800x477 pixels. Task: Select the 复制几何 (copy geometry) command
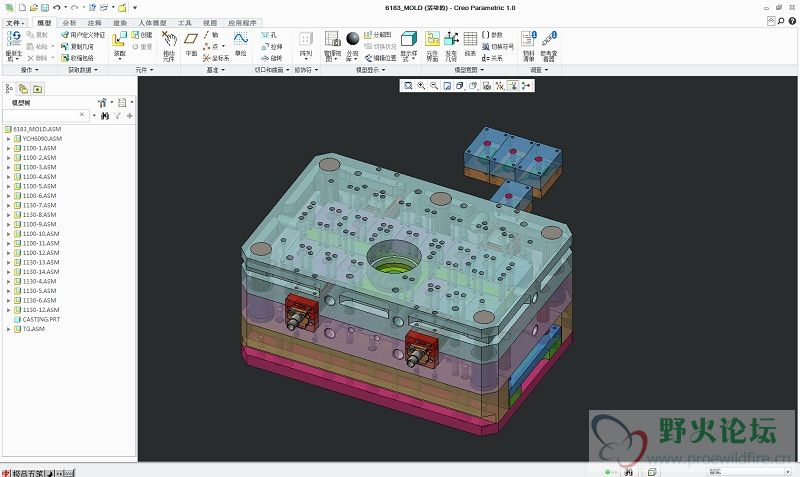(x=77, y=46)
